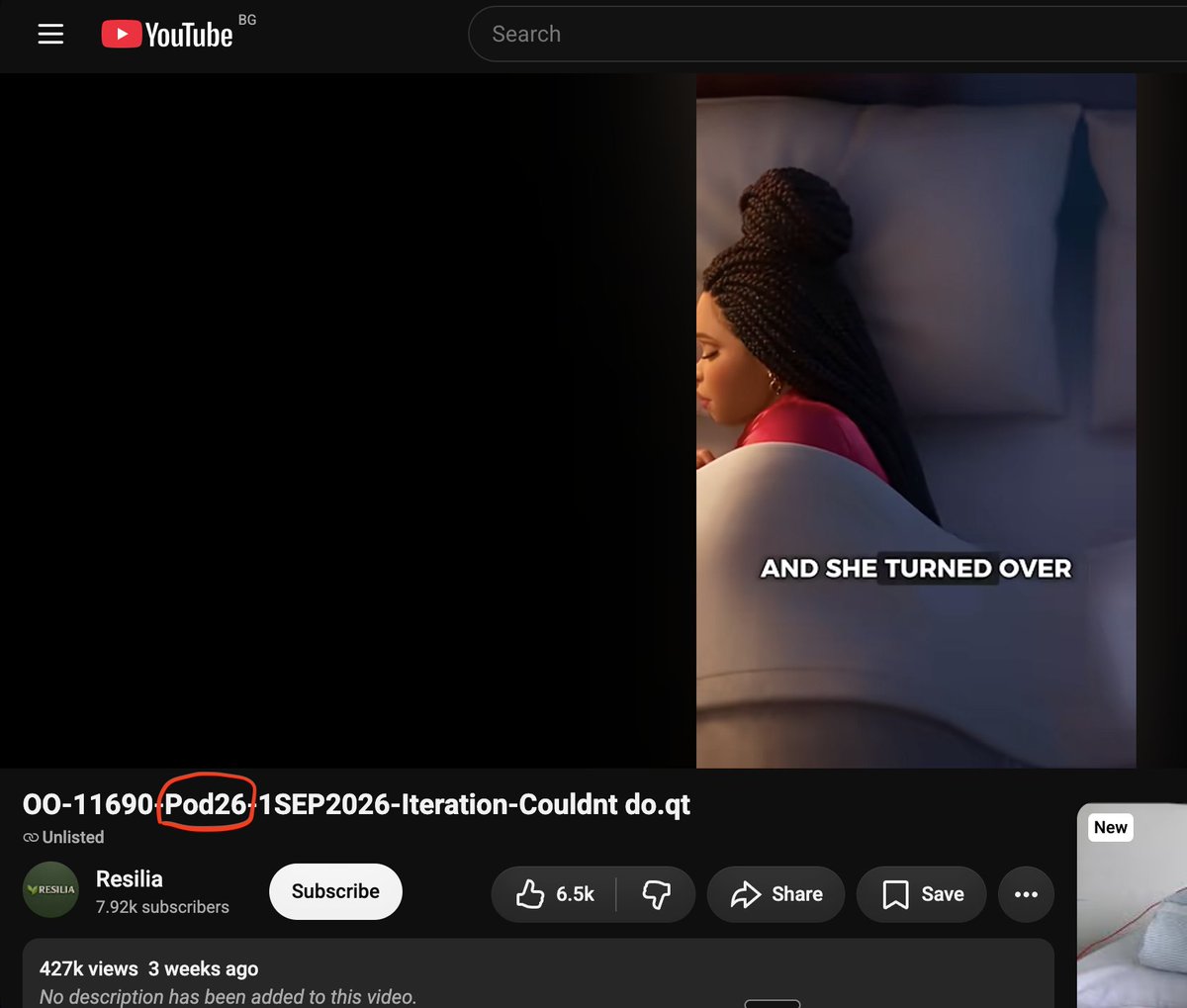Image resolution: width=1187 pixels, height=1008 pixels.
Task: Focus the Search input field
Action: click(829, 34)
